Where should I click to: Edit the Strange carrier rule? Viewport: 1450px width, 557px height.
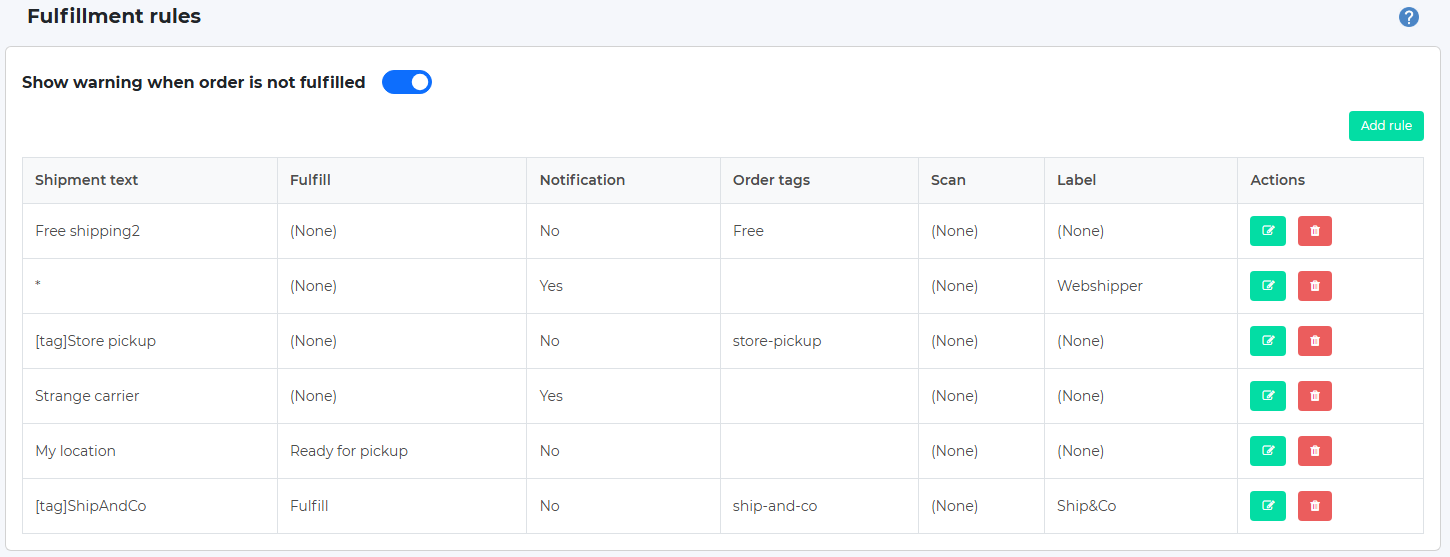tap(1268, 396)
